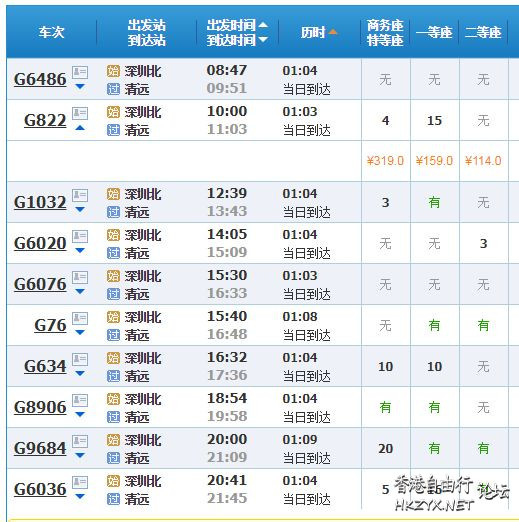Open ID card icon beside G6076

click(x=80, y=277)
